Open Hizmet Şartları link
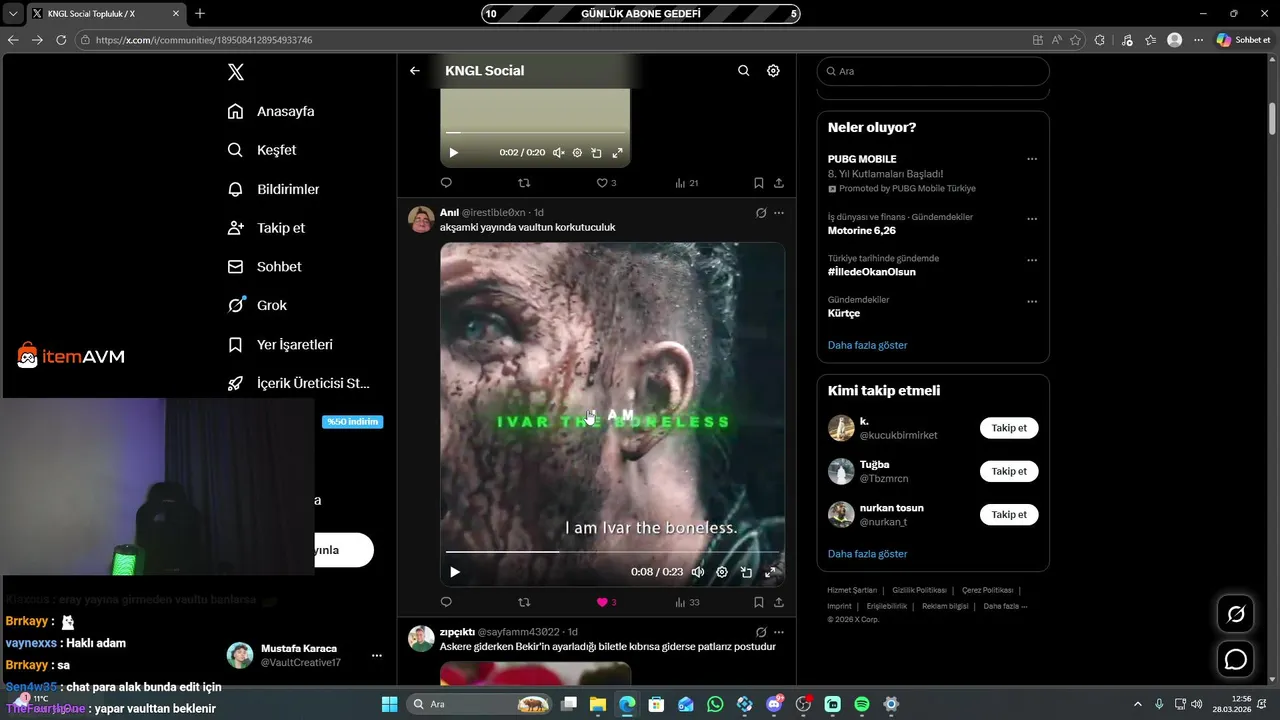This screenshot has height=720, width=1280. coord(852,590)
